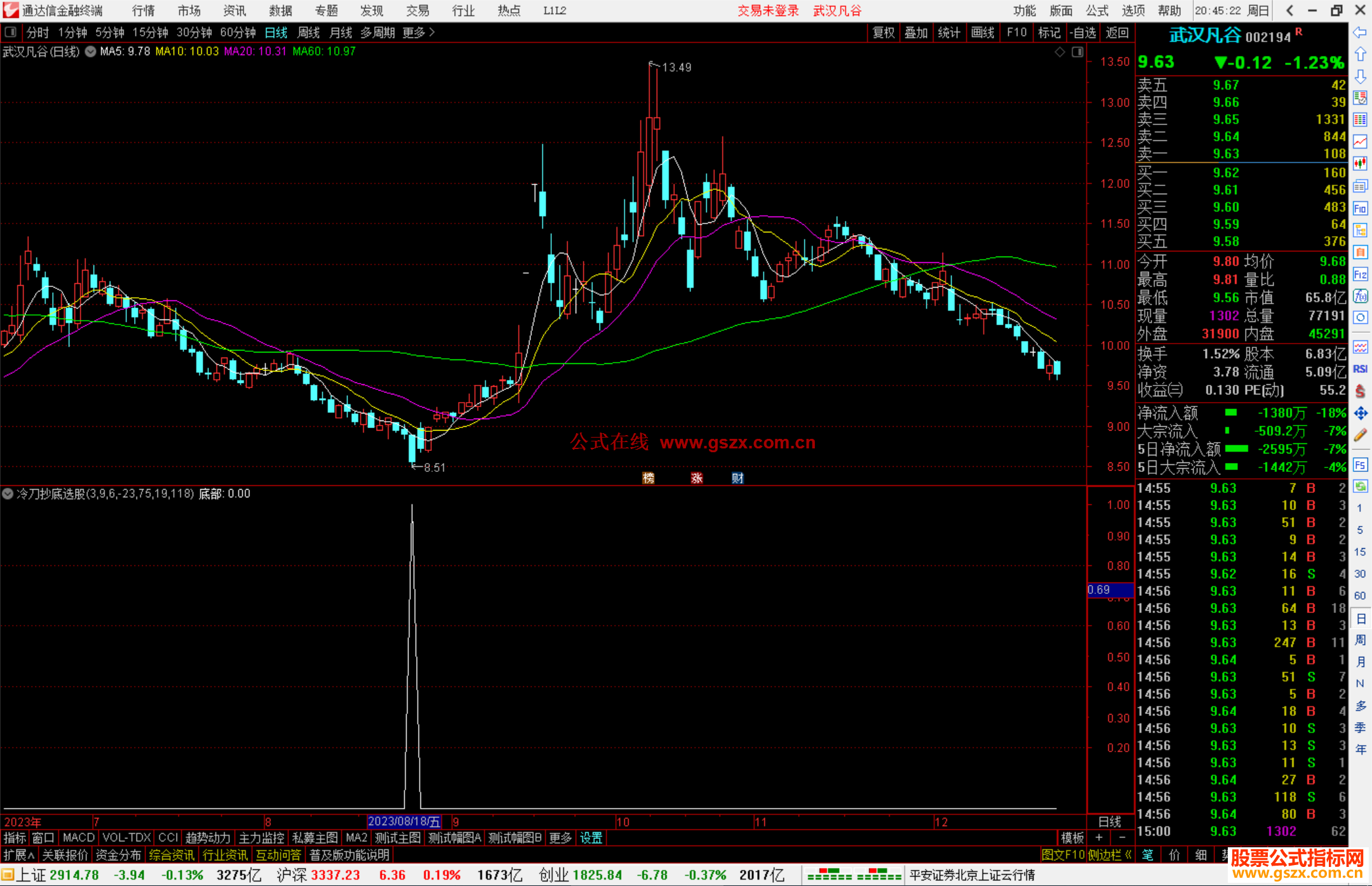The height and width of the screenshot is (886, 1372).
Task: Expand the 更多 period options
Action: click(419, 32)
